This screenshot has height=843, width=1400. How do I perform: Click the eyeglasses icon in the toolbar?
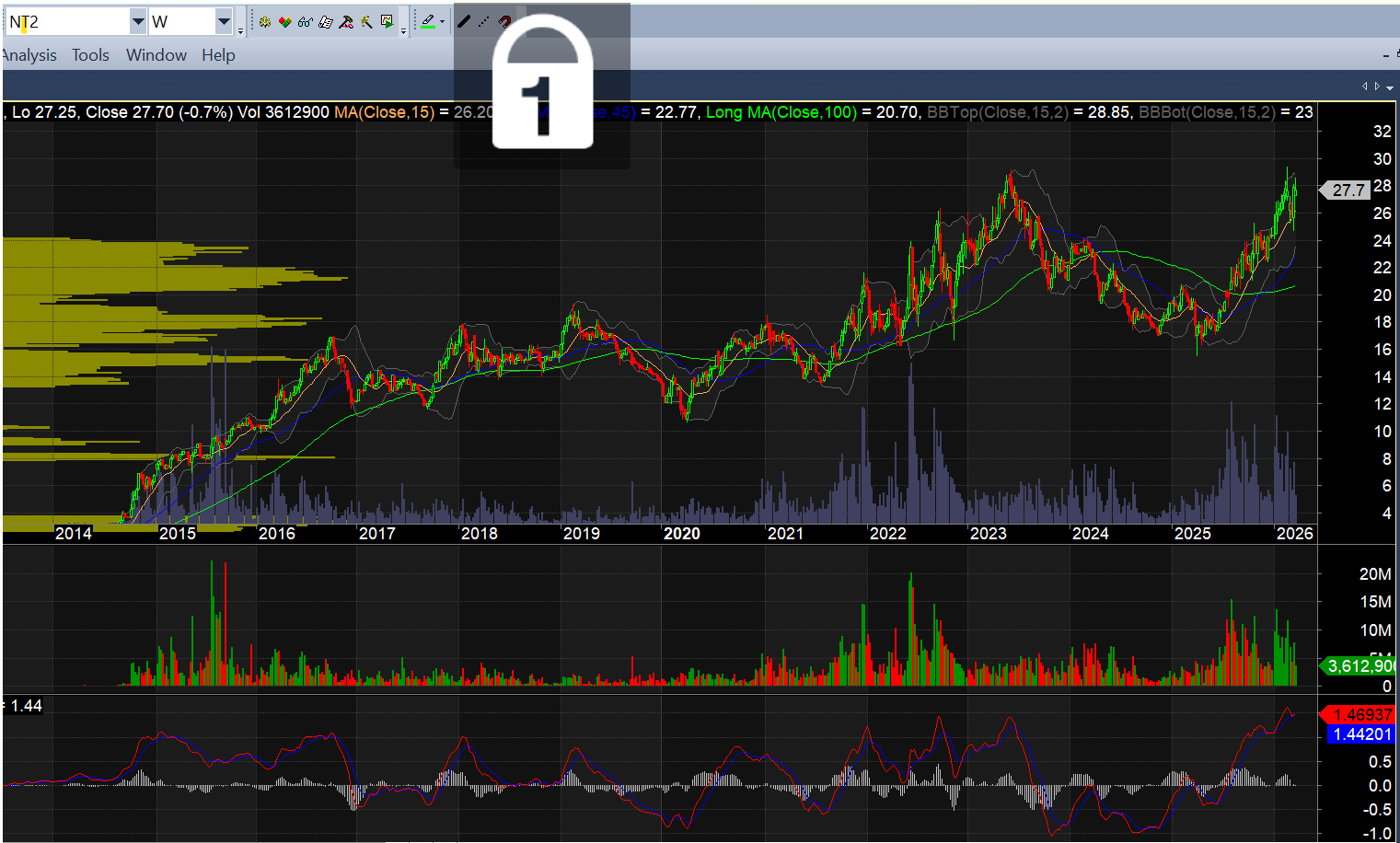[306, 21]
